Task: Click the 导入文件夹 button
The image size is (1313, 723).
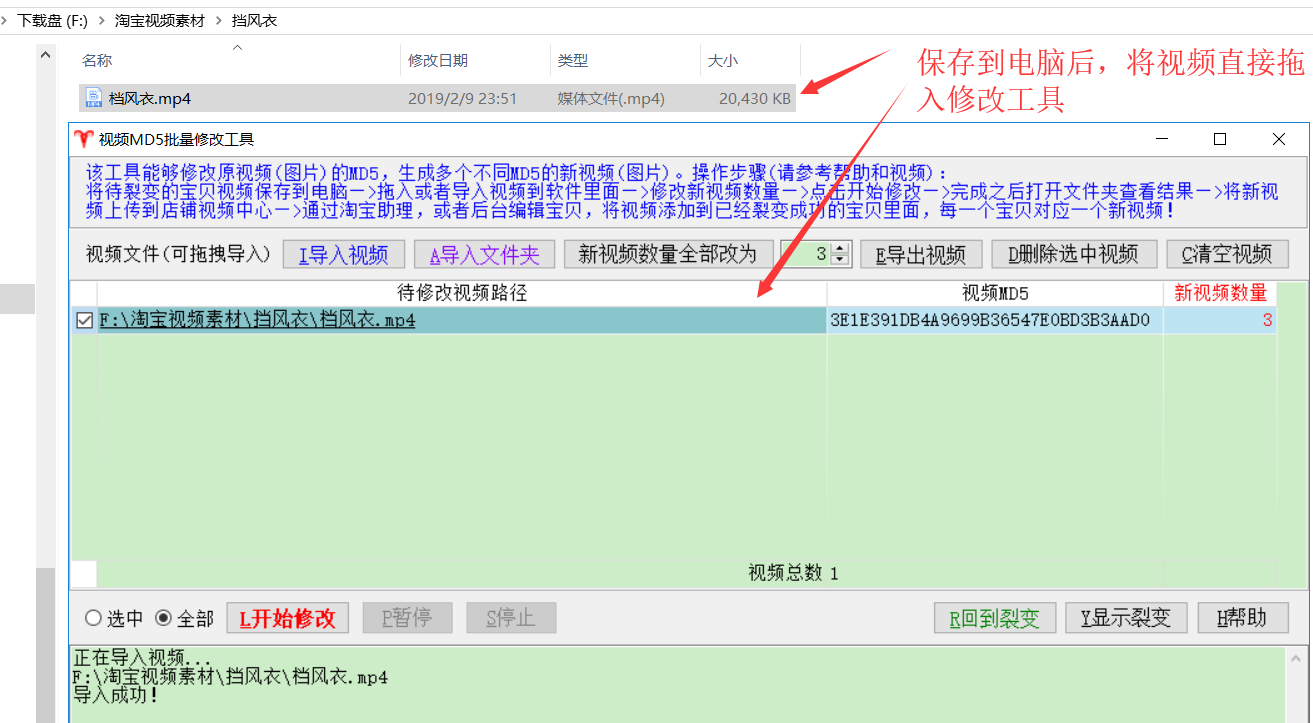Action: coord(484,255)
